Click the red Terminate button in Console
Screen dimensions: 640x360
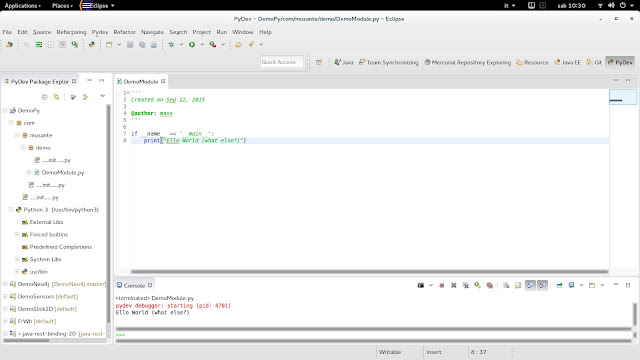[442, 285]
